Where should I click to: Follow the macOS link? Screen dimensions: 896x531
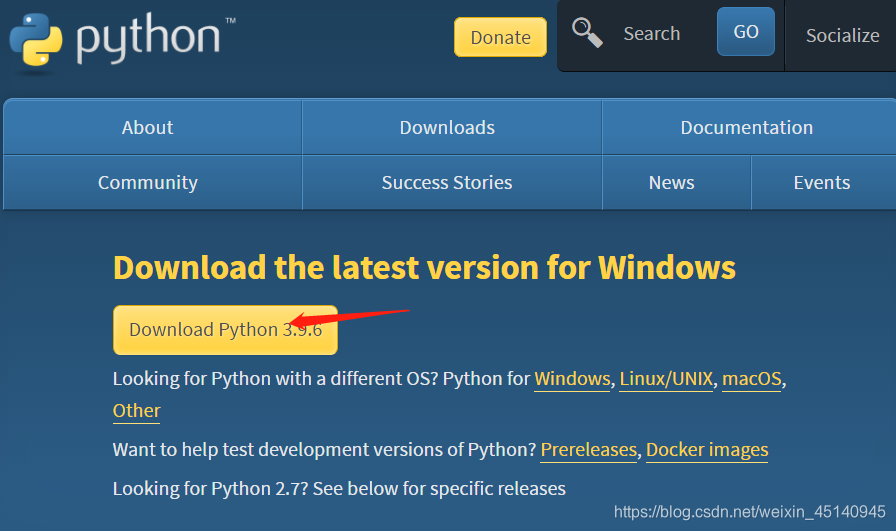click(x=751, y=379)
